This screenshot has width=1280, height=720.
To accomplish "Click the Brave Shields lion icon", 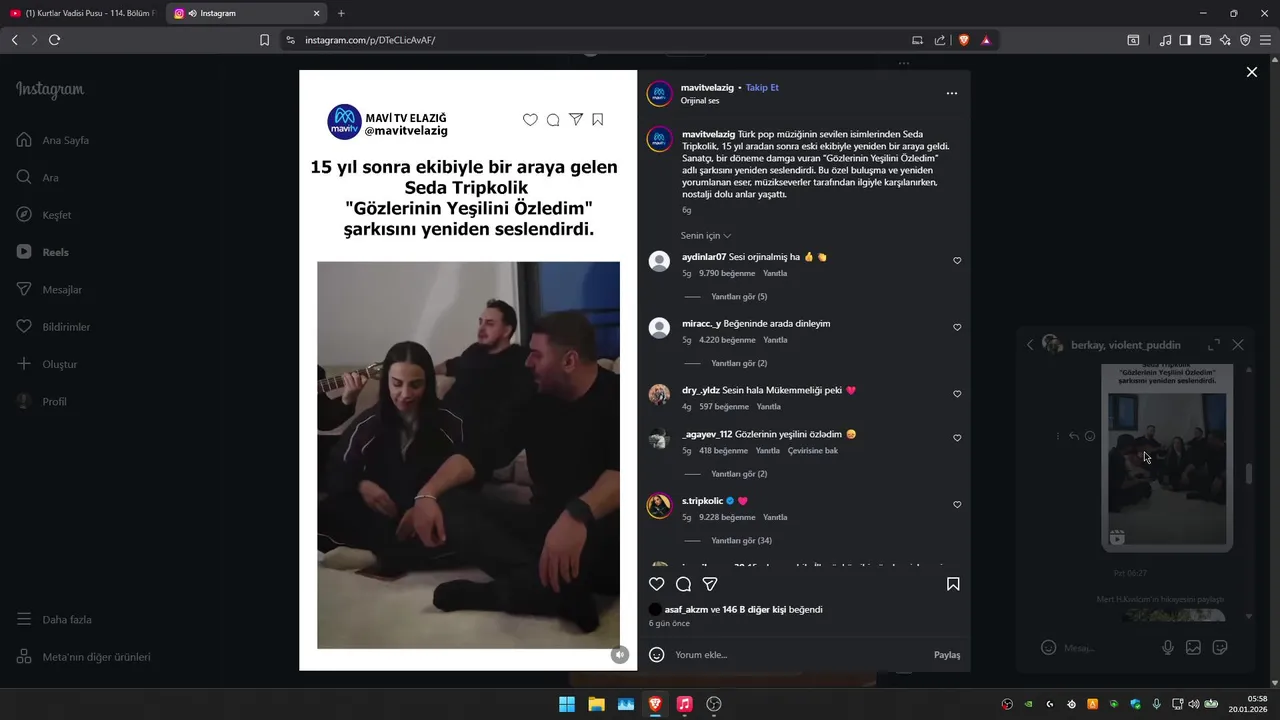I will (964, 40).
